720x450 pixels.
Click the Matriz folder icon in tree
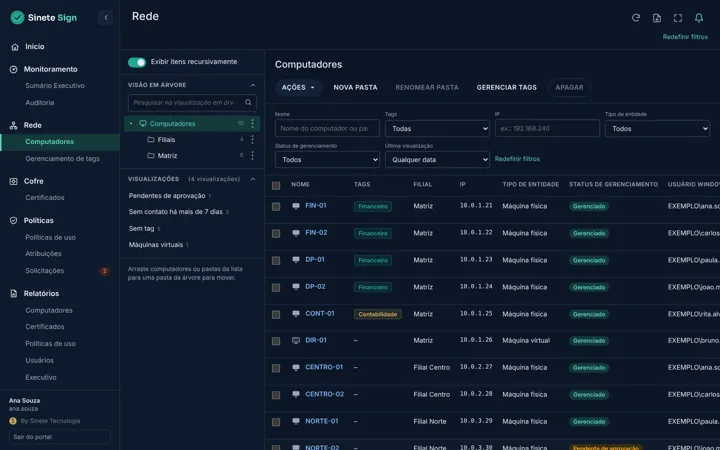pos(151,156)
